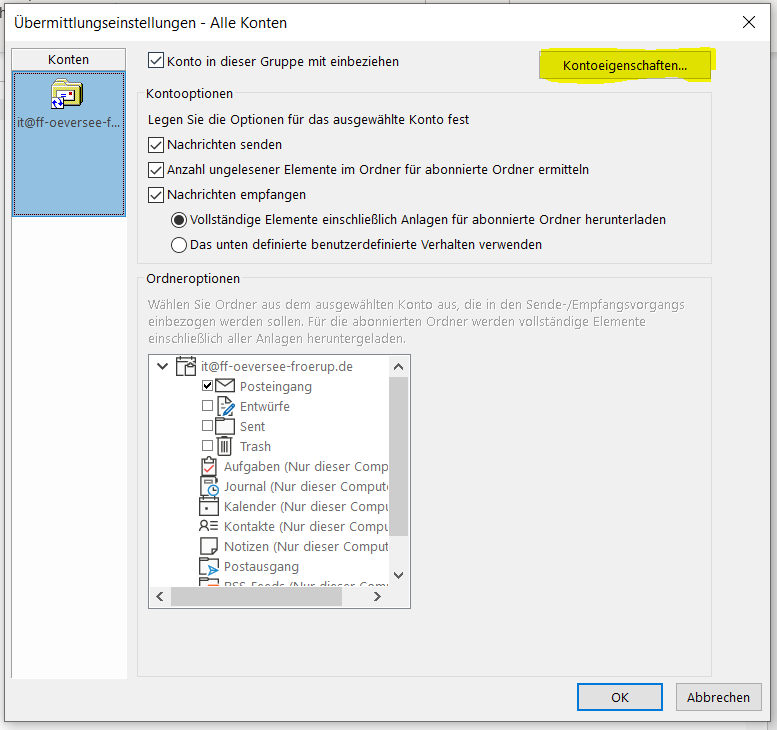Select the Aufgaben tasks icon
This screenshot has height=730, width=777.
click(x=208, y=466)
